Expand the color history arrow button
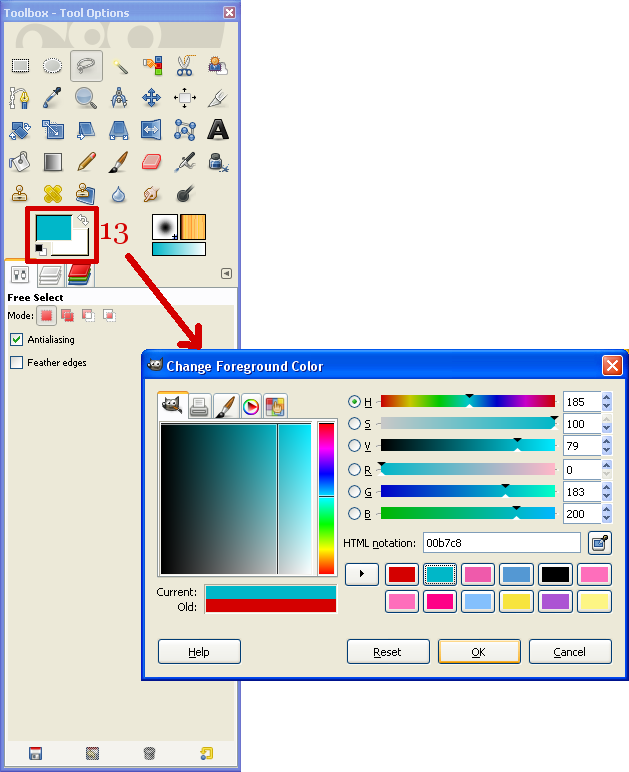The image size is (629, 772). click(362, 574)
